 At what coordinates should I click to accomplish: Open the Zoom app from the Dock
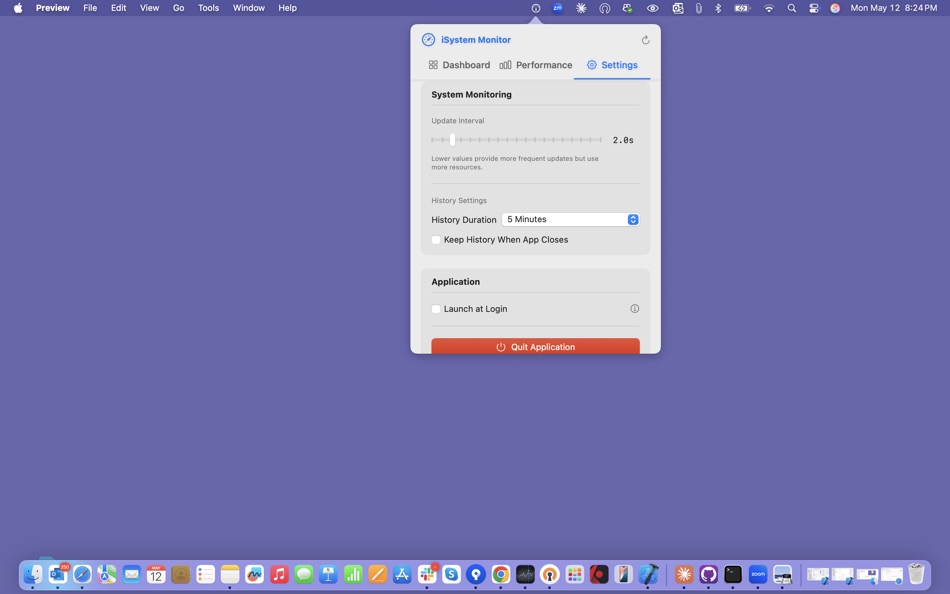tap(757, 574)
